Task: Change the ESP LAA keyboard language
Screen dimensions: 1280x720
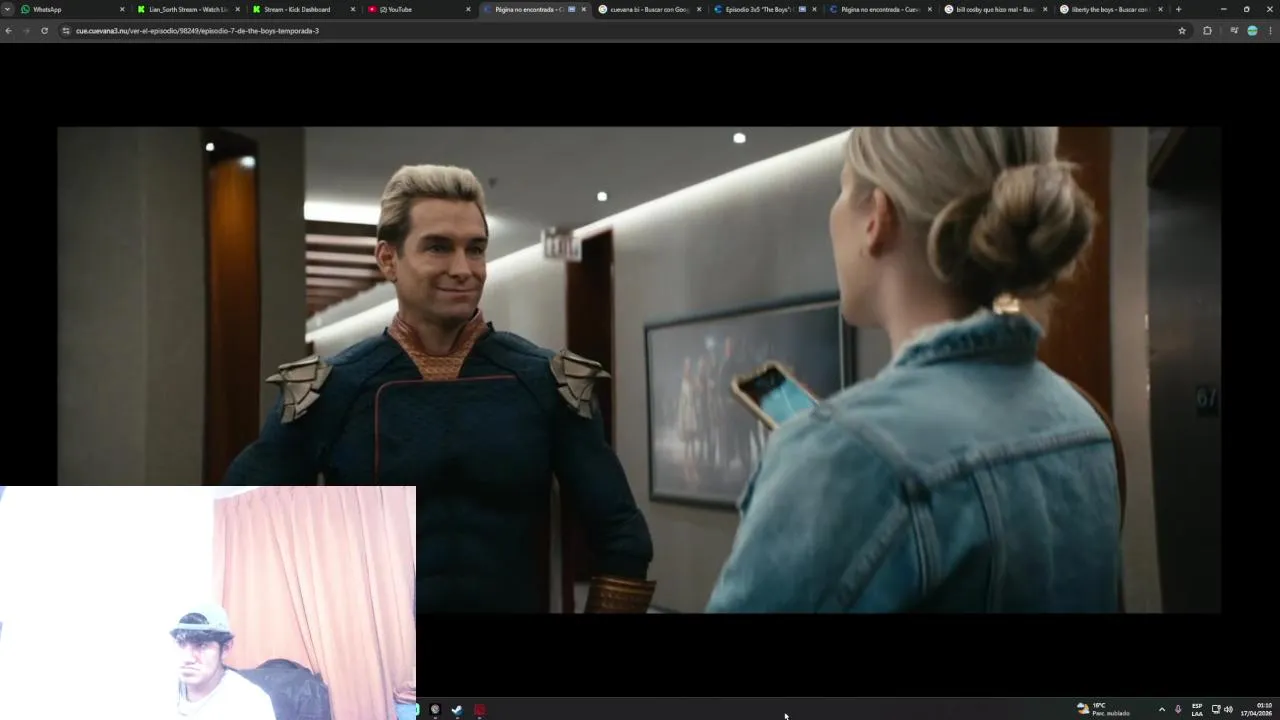Action: (1197, 710)
